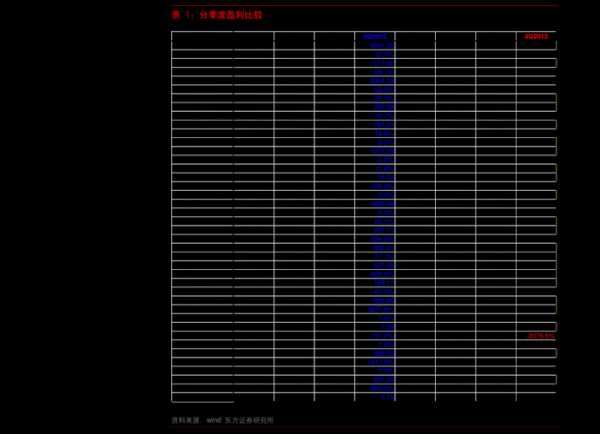The image size is (600, 434).
Task: Click the last-column cell directly below the red header
Action: click(536, 46)
